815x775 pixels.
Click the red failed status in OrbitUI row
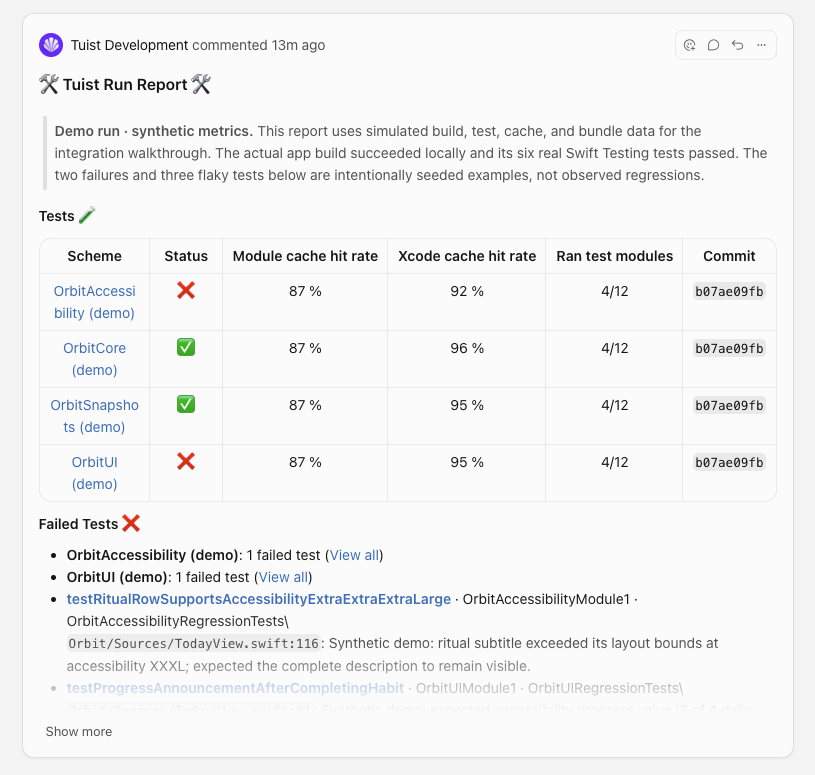pyautogui.click(x=186, y=461)
